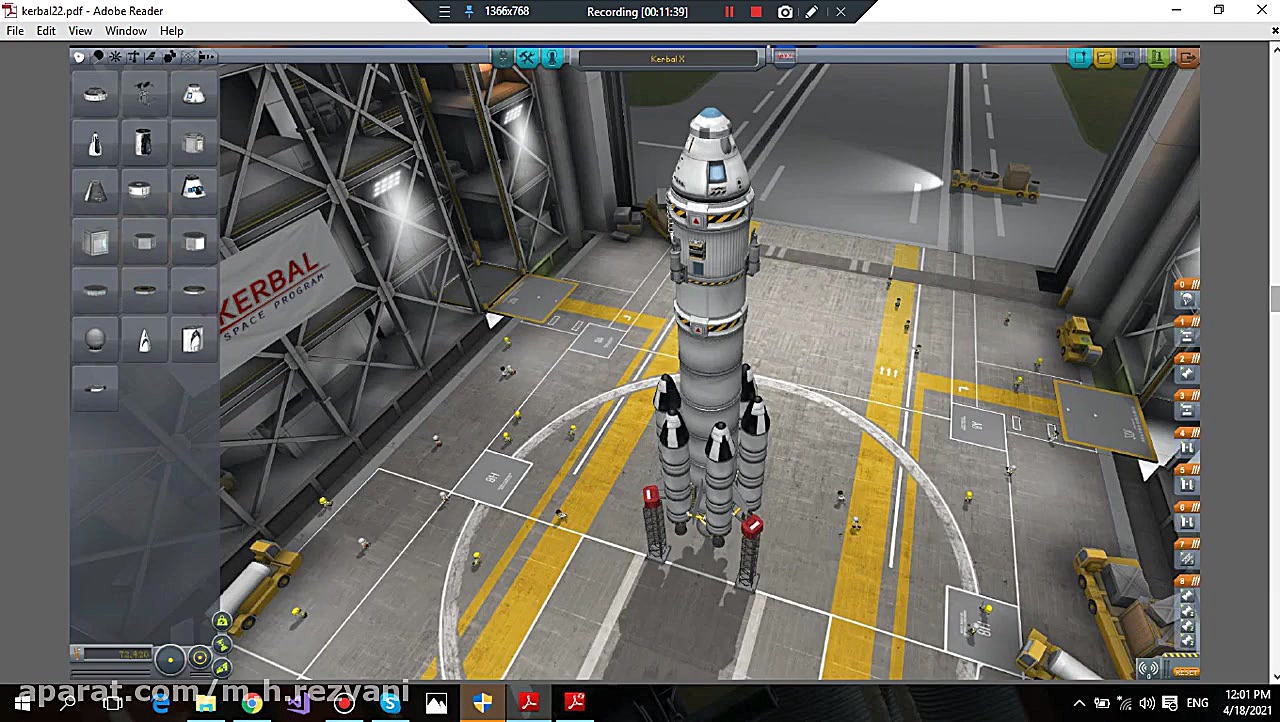1280x722 pixels.
Task: Switch input language via ENG indicator
Action: (1197, 703)
